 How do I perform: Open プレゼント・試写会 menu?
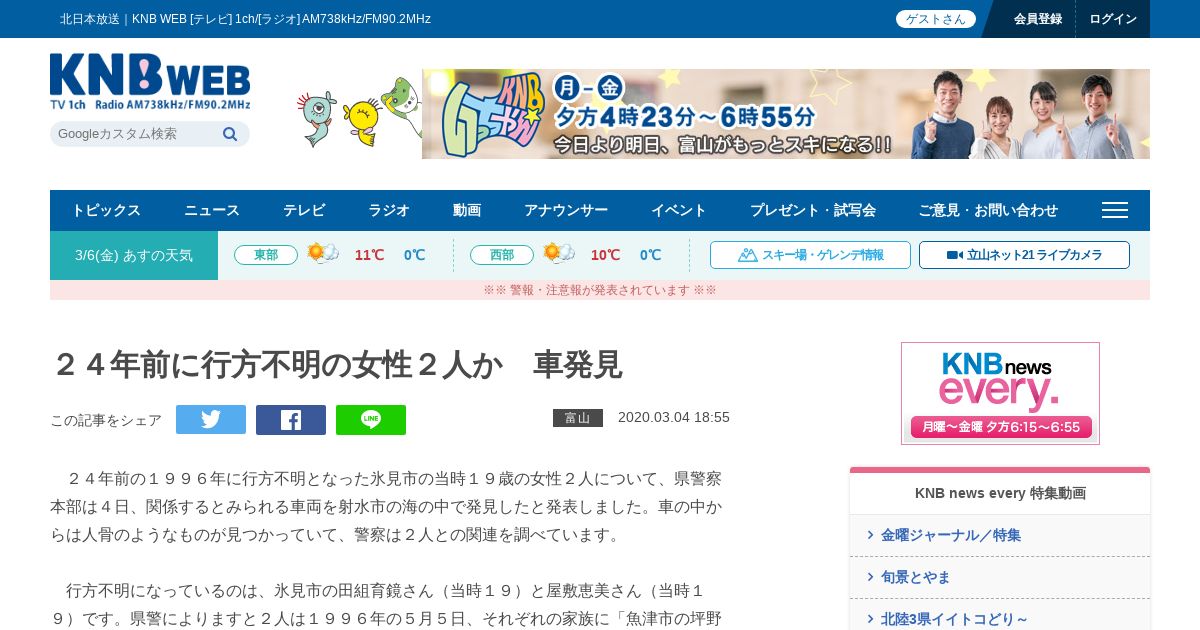click(813, 210)
